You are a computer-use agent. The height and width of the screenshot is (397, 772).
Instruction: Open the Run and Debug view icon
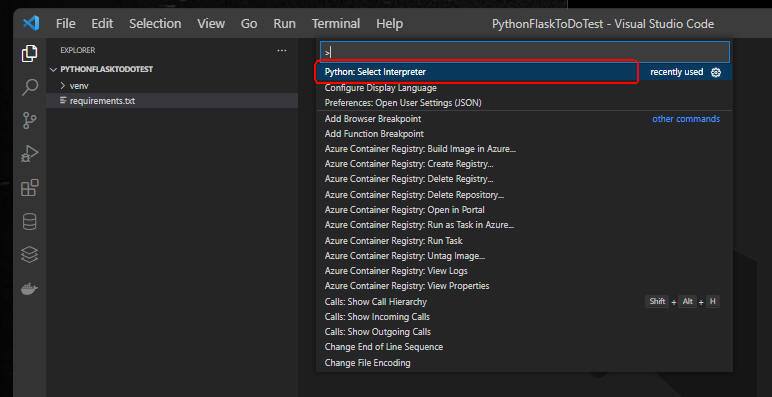(30, 154)
